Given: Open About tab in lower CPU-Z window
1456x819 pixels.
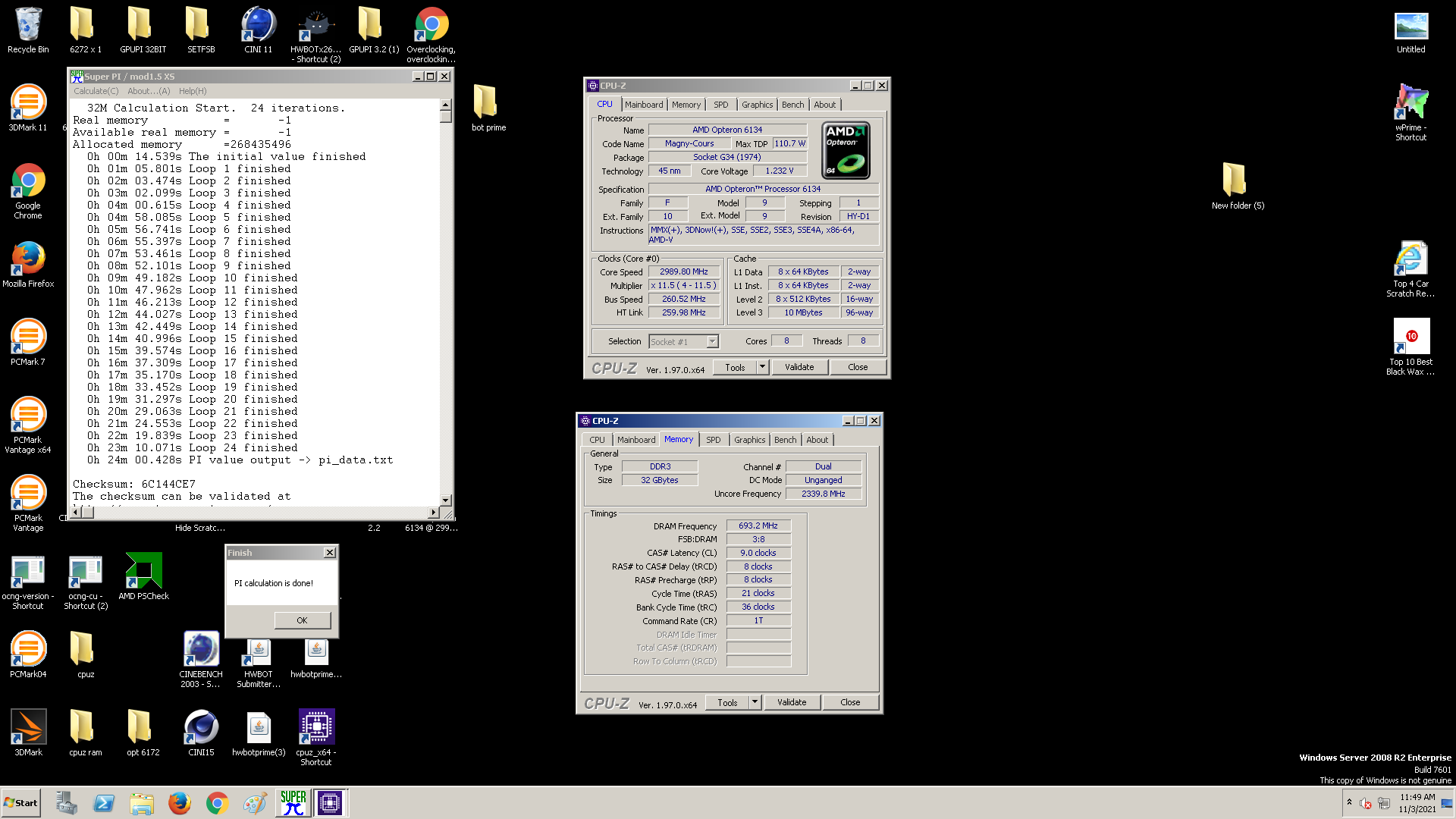Looking at the screenshot, I should pyautogui.click(x=817, y=440).
